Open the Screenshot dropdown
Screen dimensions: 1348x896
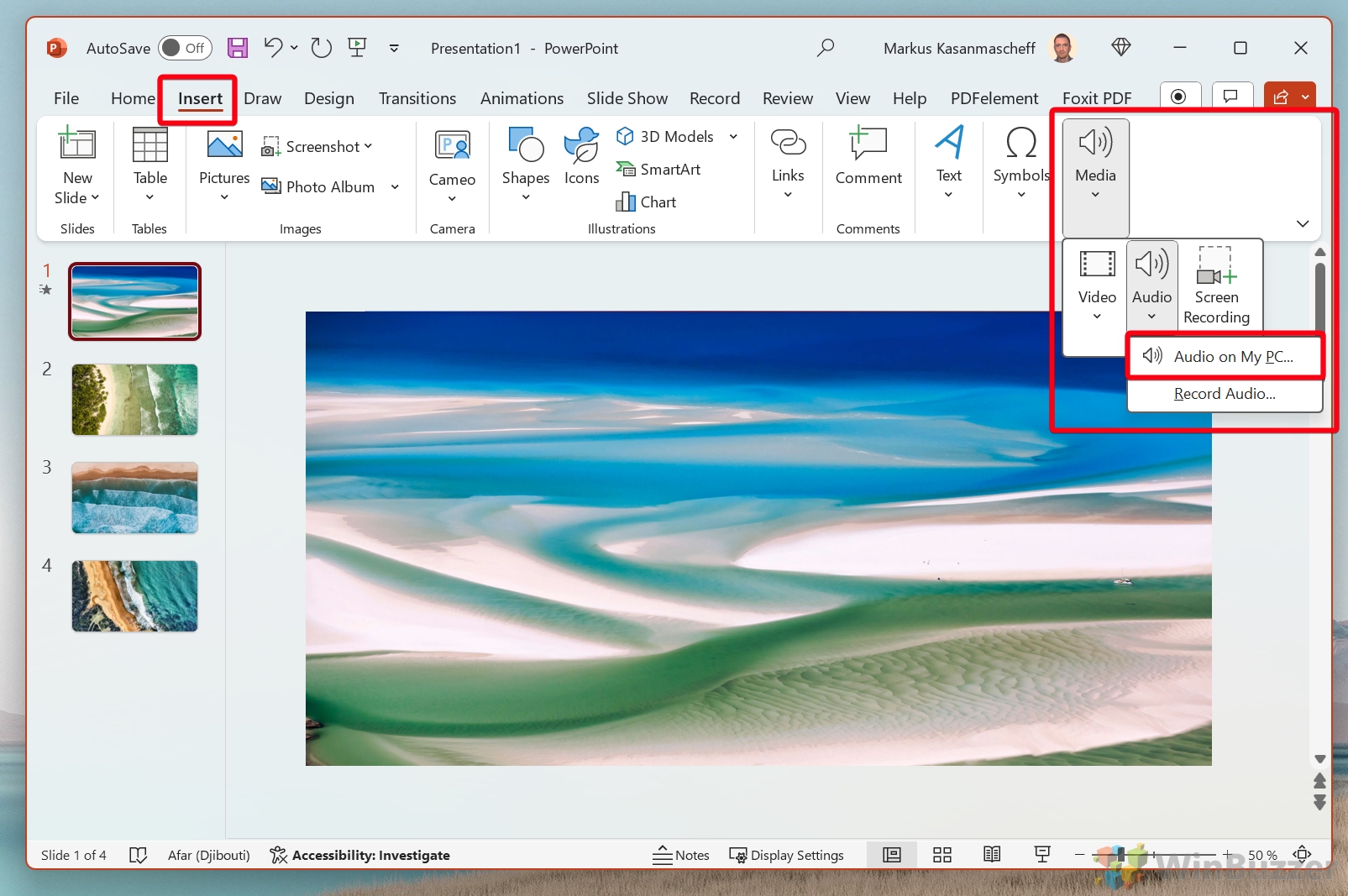coord(317,147)
